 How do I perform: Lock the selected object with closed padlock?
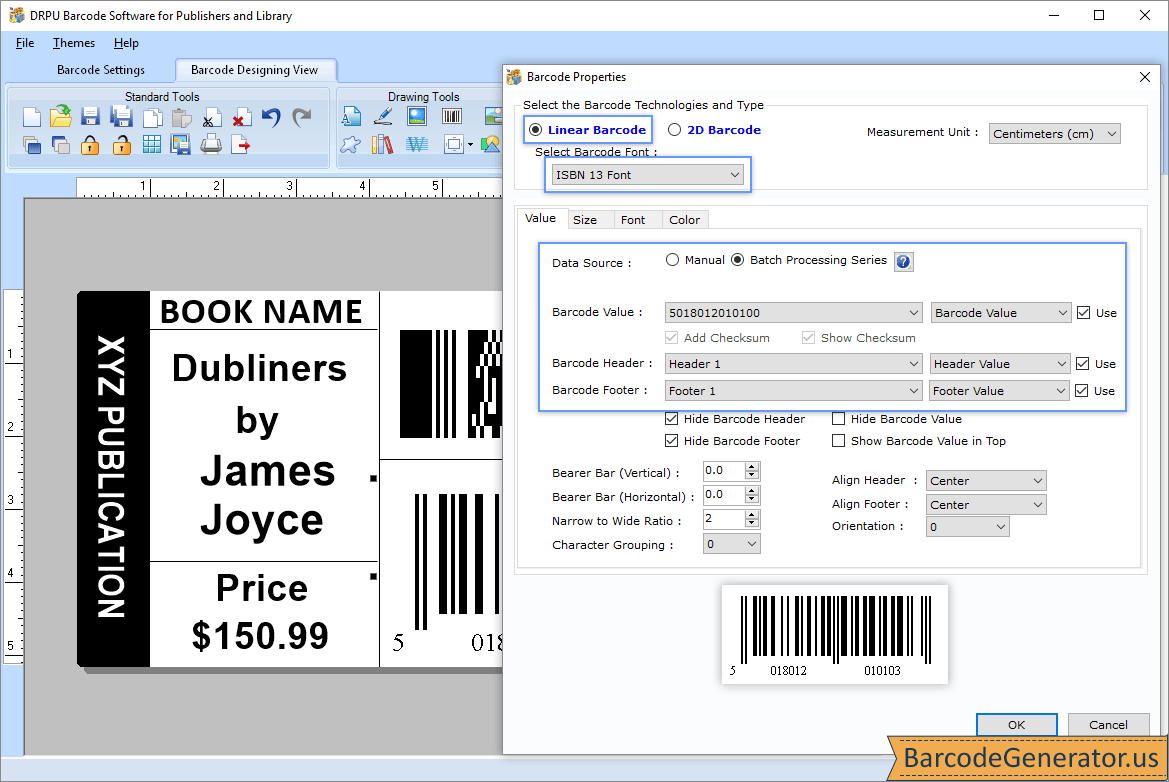(90, 145)
